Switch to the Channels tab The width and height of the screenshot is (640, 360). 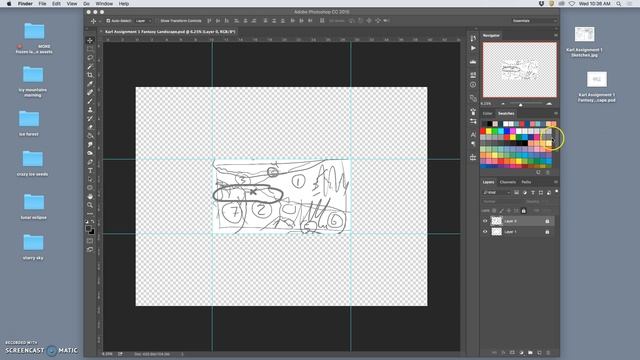point(508,182)
